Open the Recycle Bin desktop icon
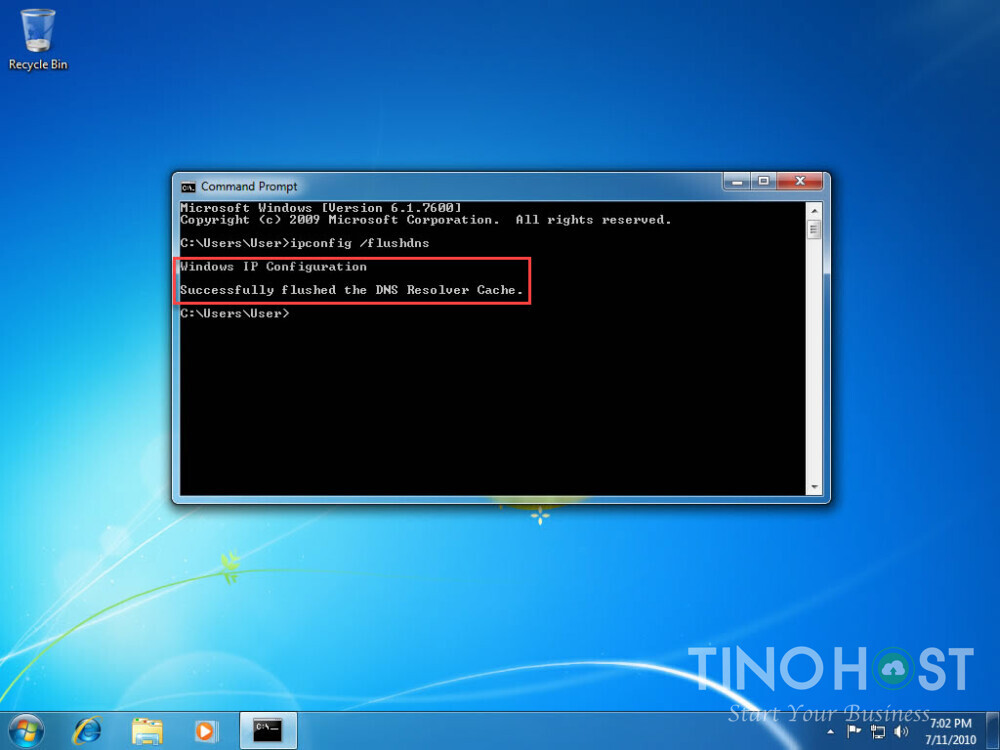Viewport: 1000px width, 750px height. (x=38, y=38)
